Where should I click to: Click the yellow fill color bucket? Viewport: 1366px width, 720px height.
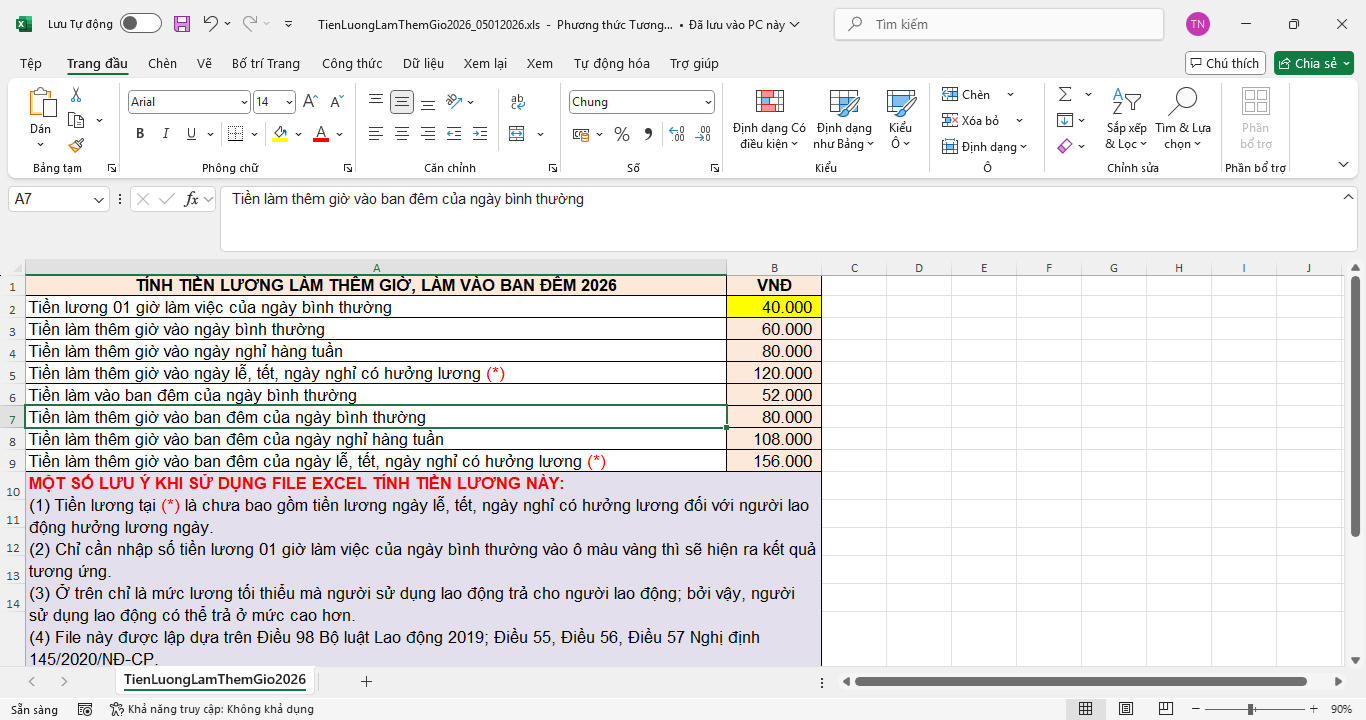(x=280, y=134)
